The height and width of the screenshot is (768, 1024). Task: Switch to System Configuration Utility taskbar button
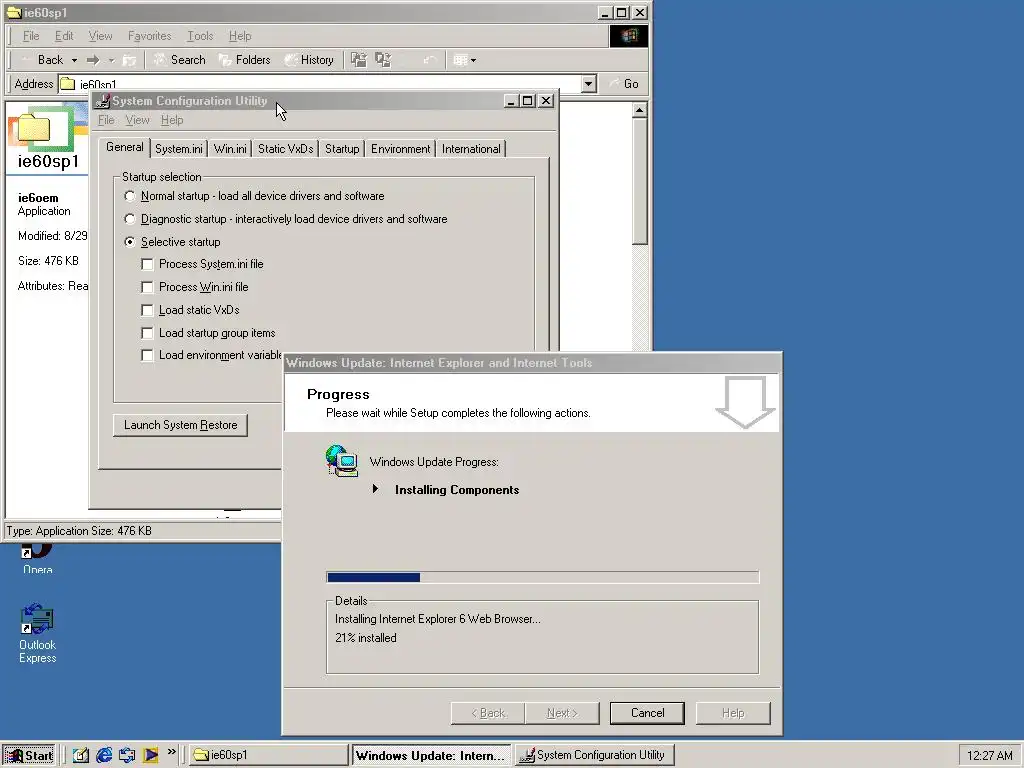(x=594, y=756)
